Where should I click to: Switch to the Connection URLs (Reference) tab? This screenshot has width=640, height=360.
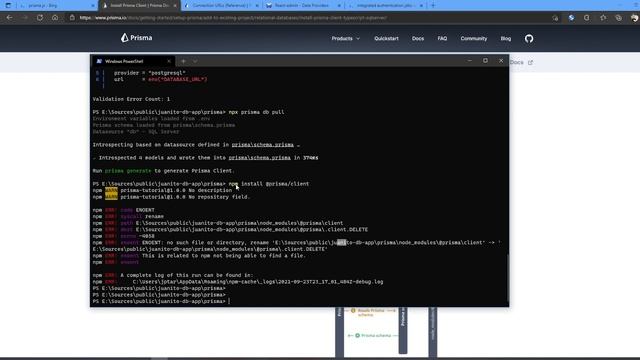coord(221,6)
